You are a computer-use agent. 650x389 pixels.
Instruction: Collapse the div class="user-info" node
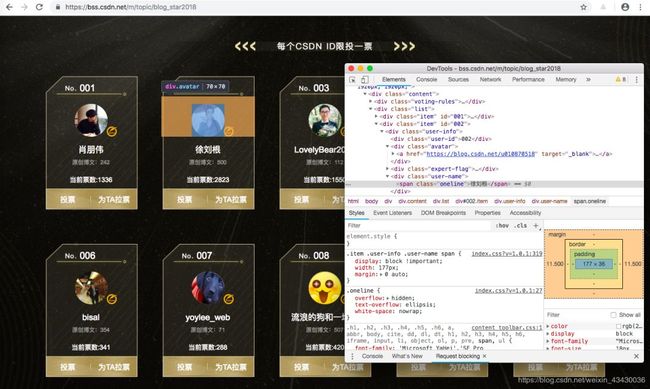[x=382, y=131]
